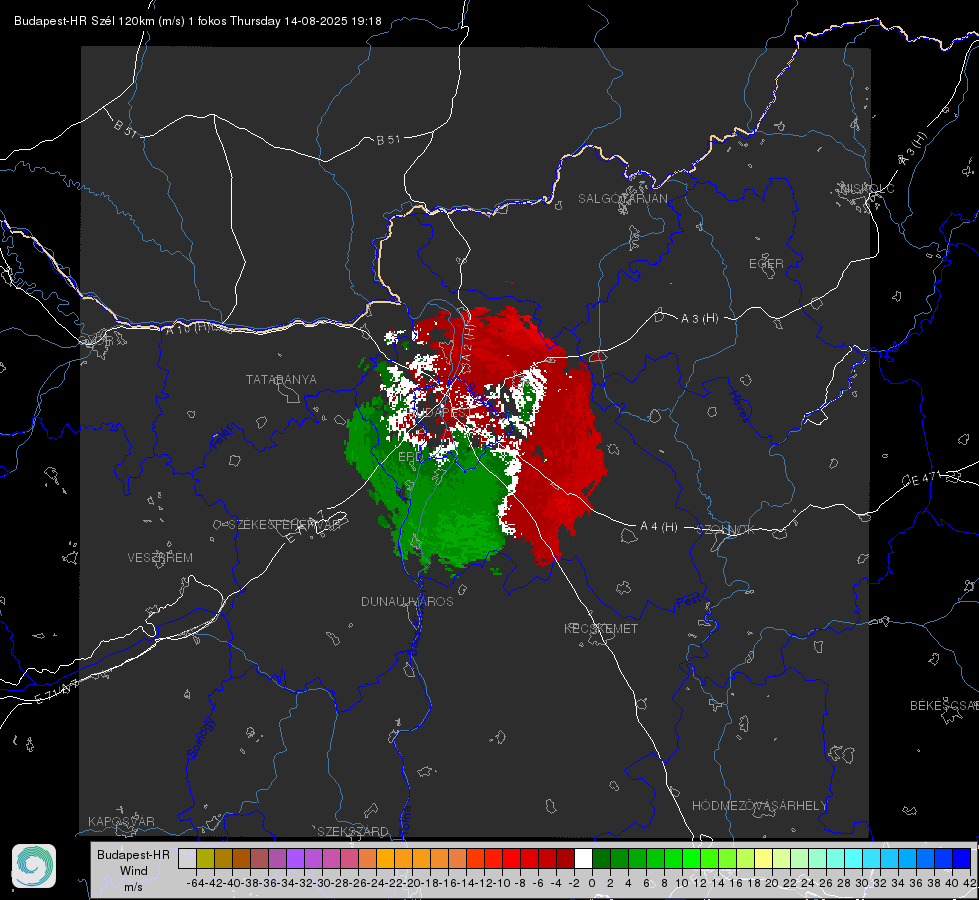Select the dark red swatch between -4 and -2
This screenshot has height=900, width=979.
pos(565,858)
